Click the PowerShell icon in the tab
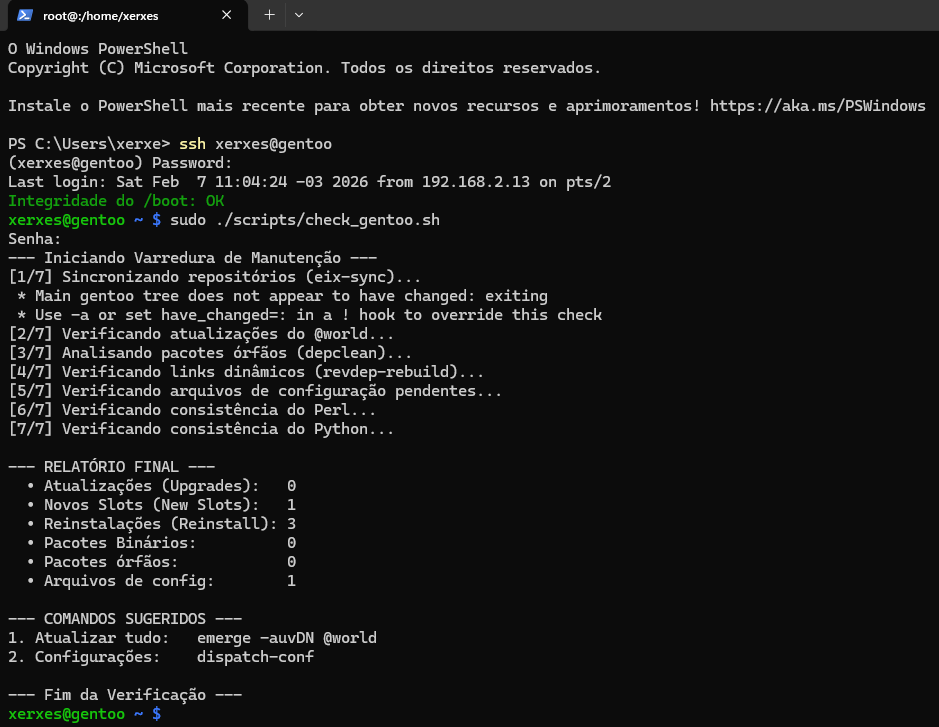The height and width of the screenshot is (727, 939). click(x=25, y=16)
